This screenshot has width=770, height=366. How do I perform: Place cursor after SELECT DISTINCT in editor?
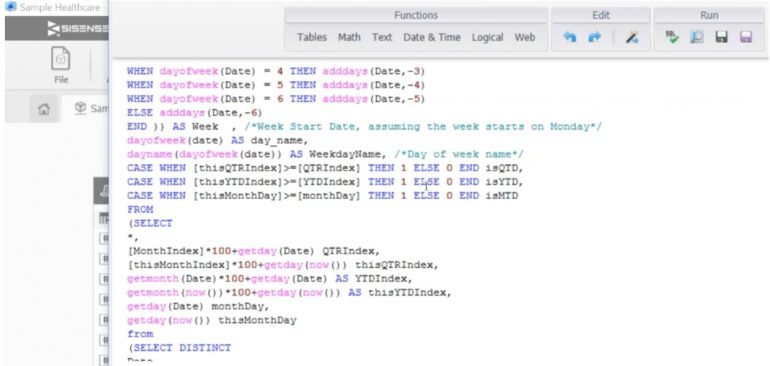[231, 348]
